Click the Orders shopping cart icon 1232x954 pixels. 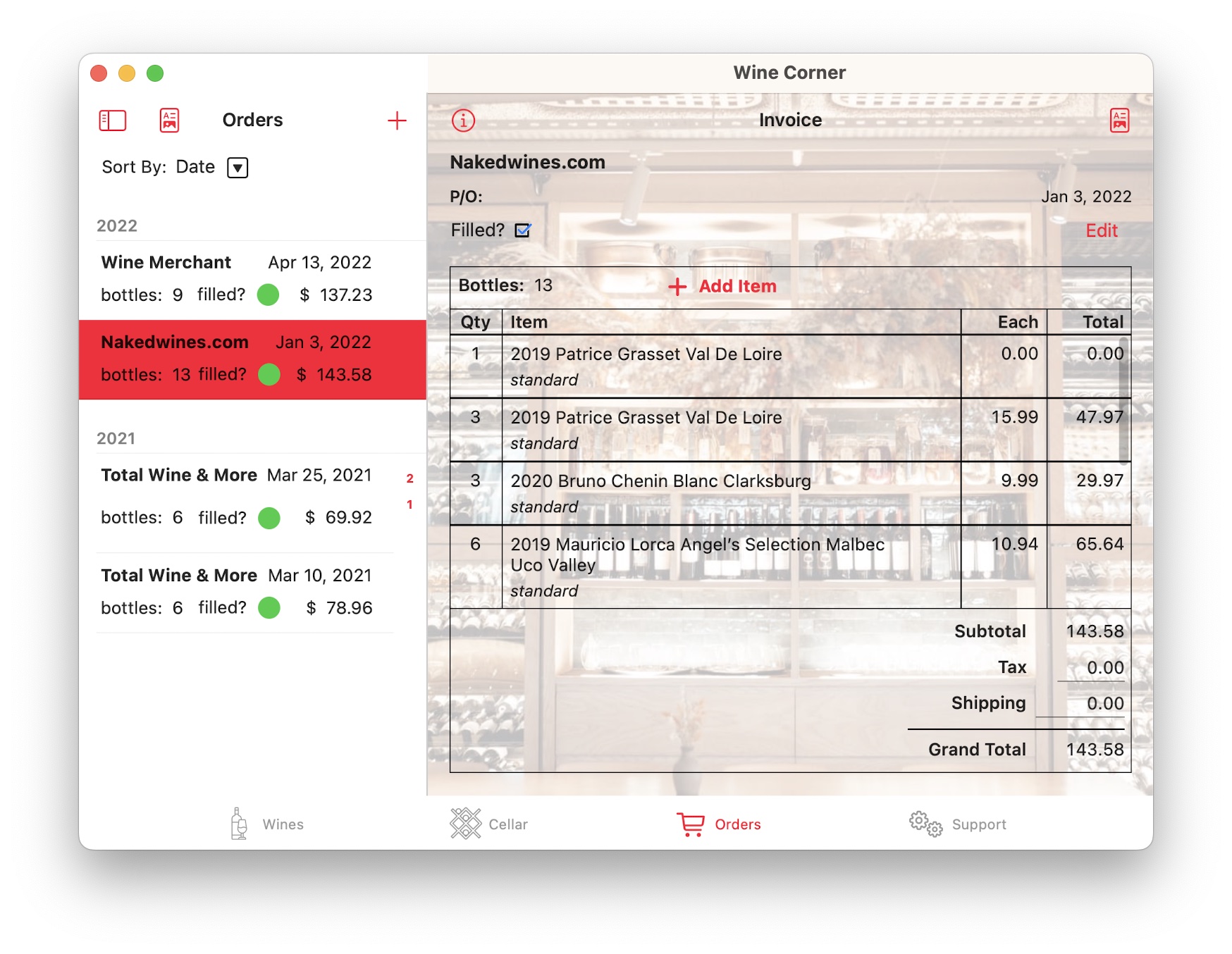pos(691,824)
